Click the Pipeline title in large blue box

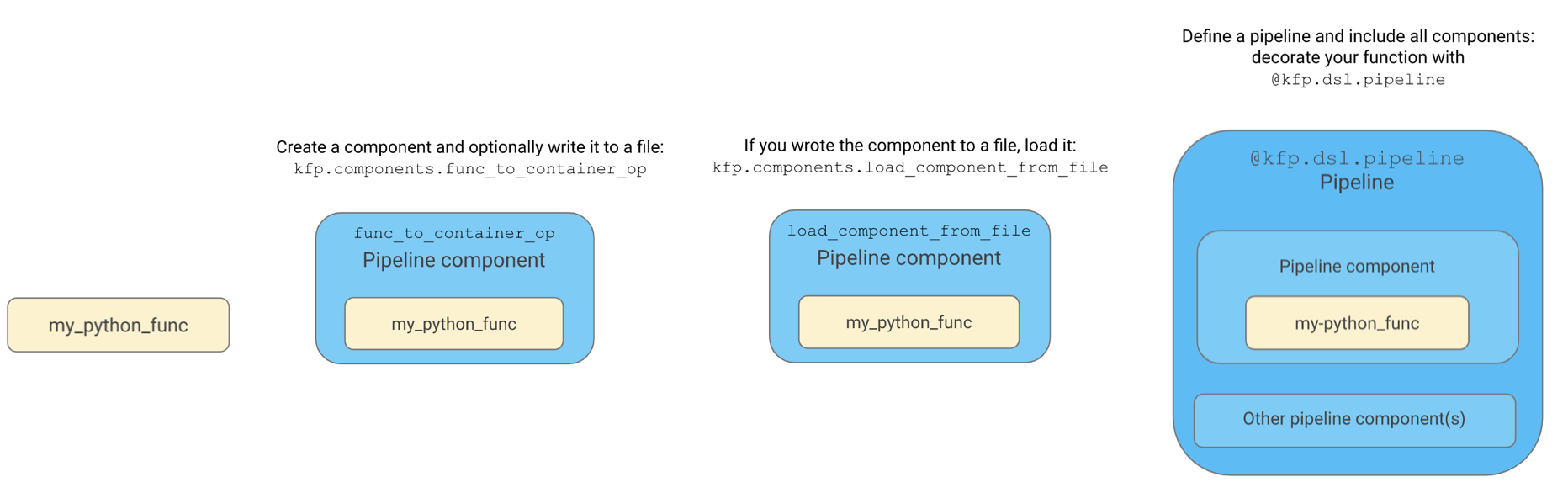(x=1357, y=183)
